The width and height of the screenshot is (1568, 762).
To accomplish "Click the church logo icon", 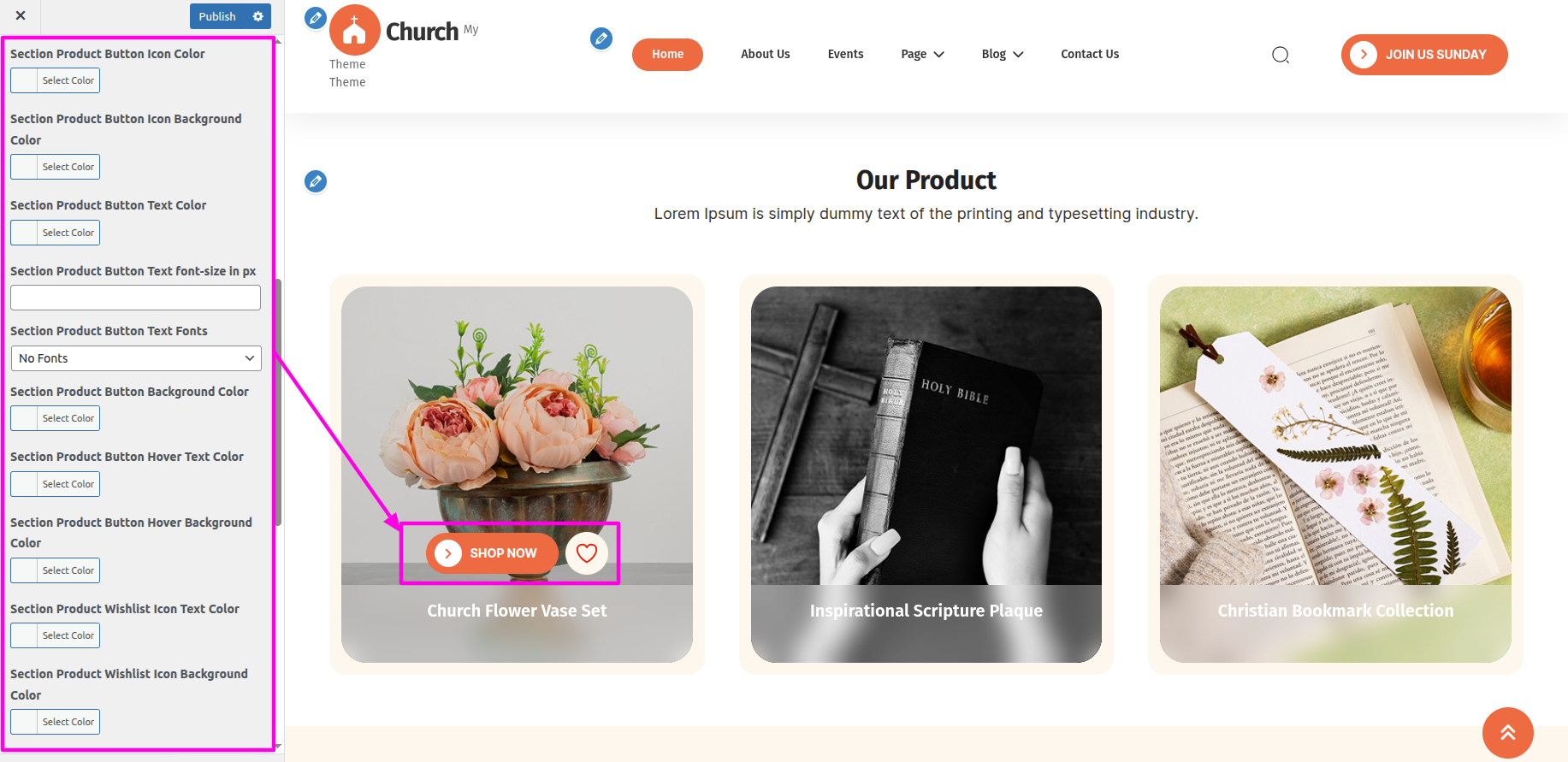I will click(354, 30).
